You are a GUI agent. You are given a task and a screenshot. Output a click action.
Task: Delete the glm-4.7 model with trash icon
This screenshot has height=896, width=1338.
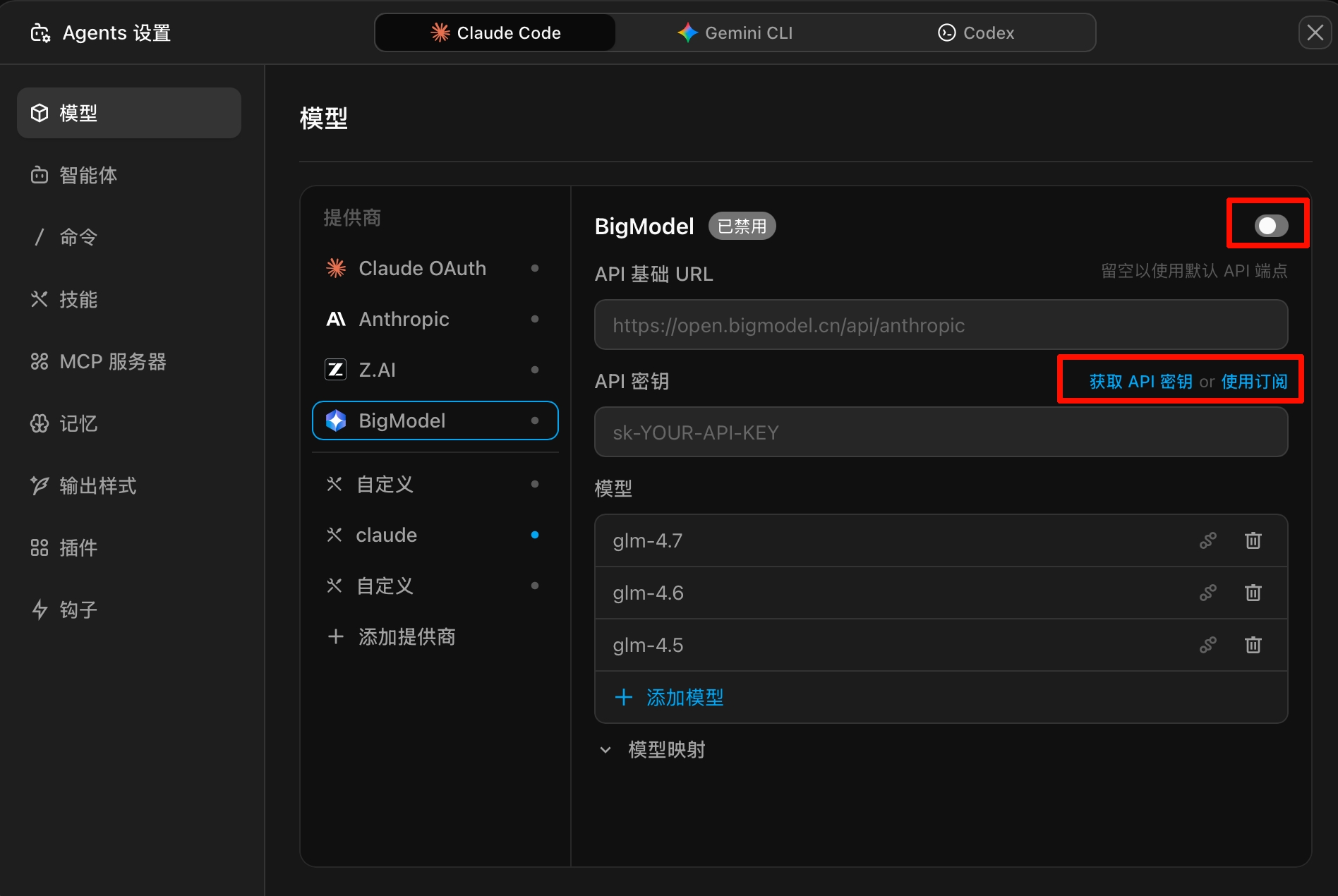[x=1253, y=540]
